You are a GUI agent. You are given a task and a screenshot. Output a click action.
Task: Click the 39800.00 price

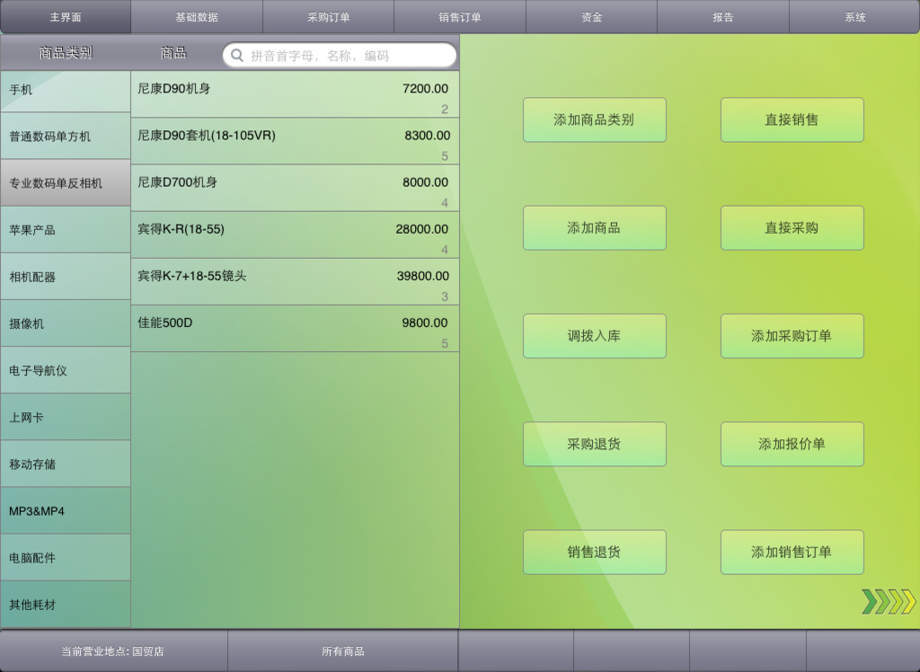(x=422, y=276)
